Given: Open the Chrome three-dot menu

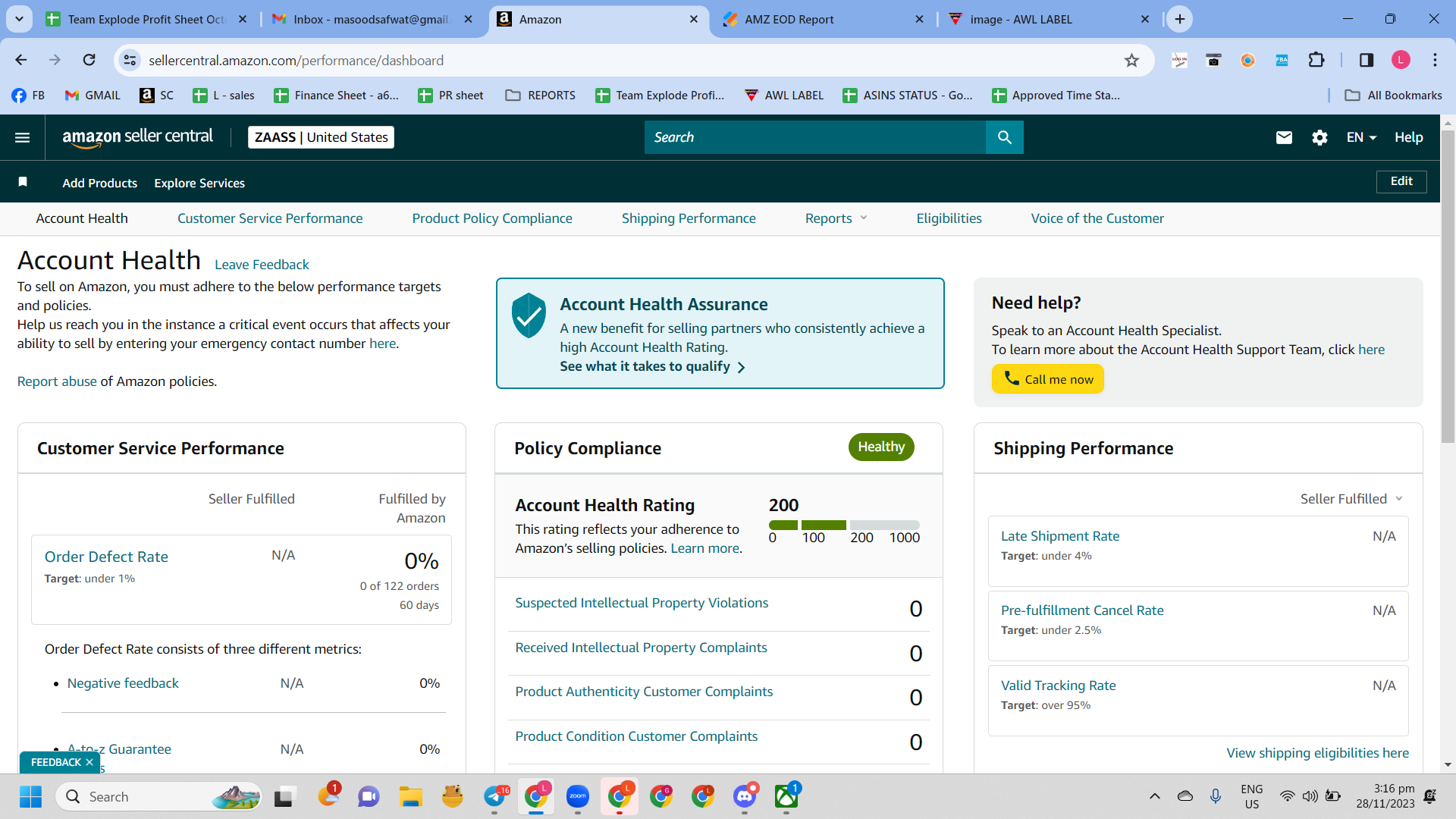Looking at the screenshot, I should [1435, 60].
